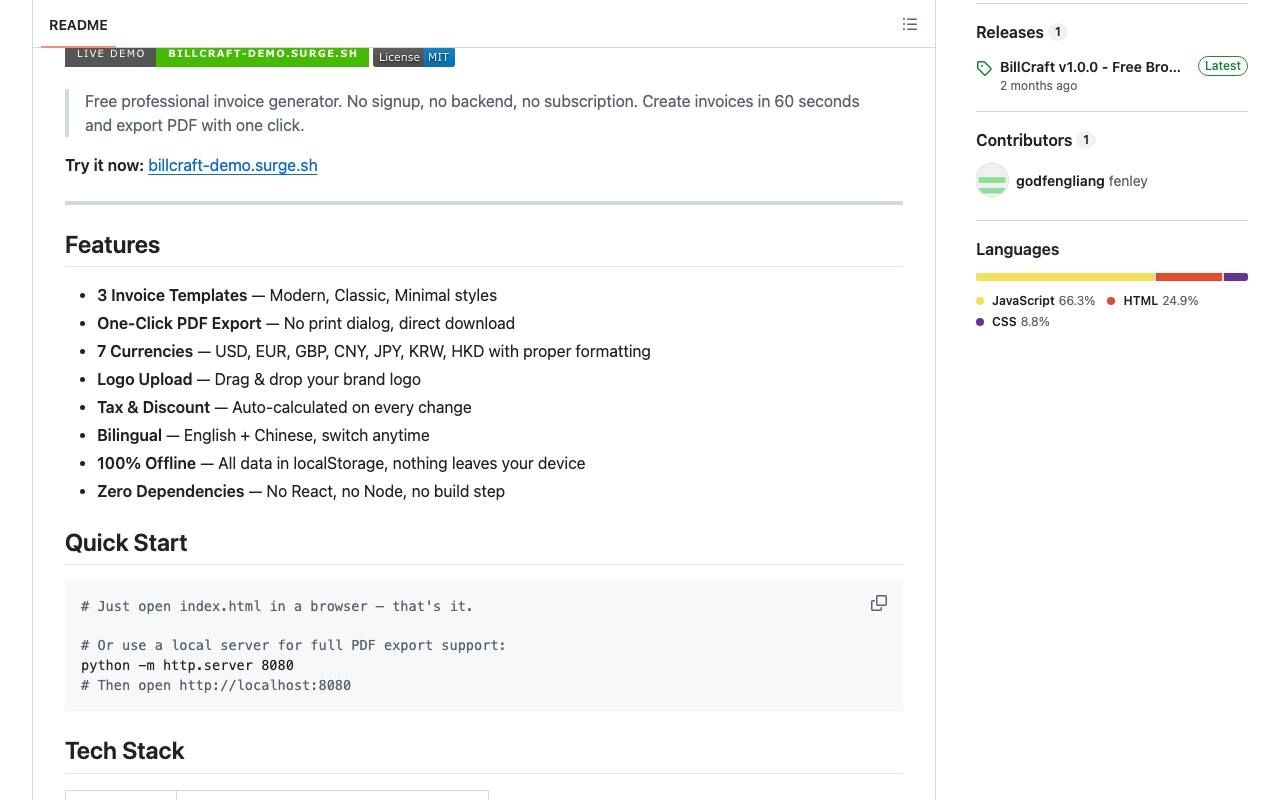
Task: Click the '3 Invoice Templates' feature line
Action: [x=297, y=295]
